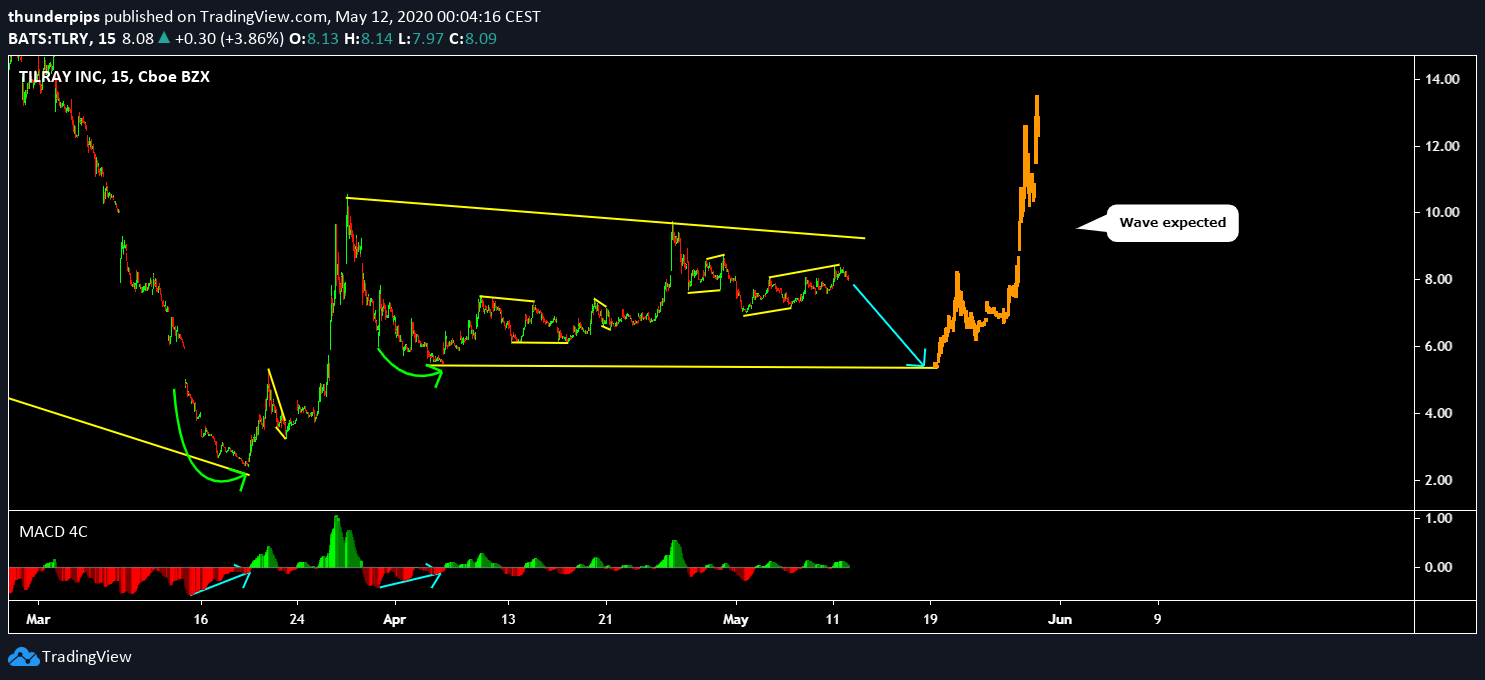1485x680 pixels.
Task: Click the 21 label on the date axis
Action: 605,619
